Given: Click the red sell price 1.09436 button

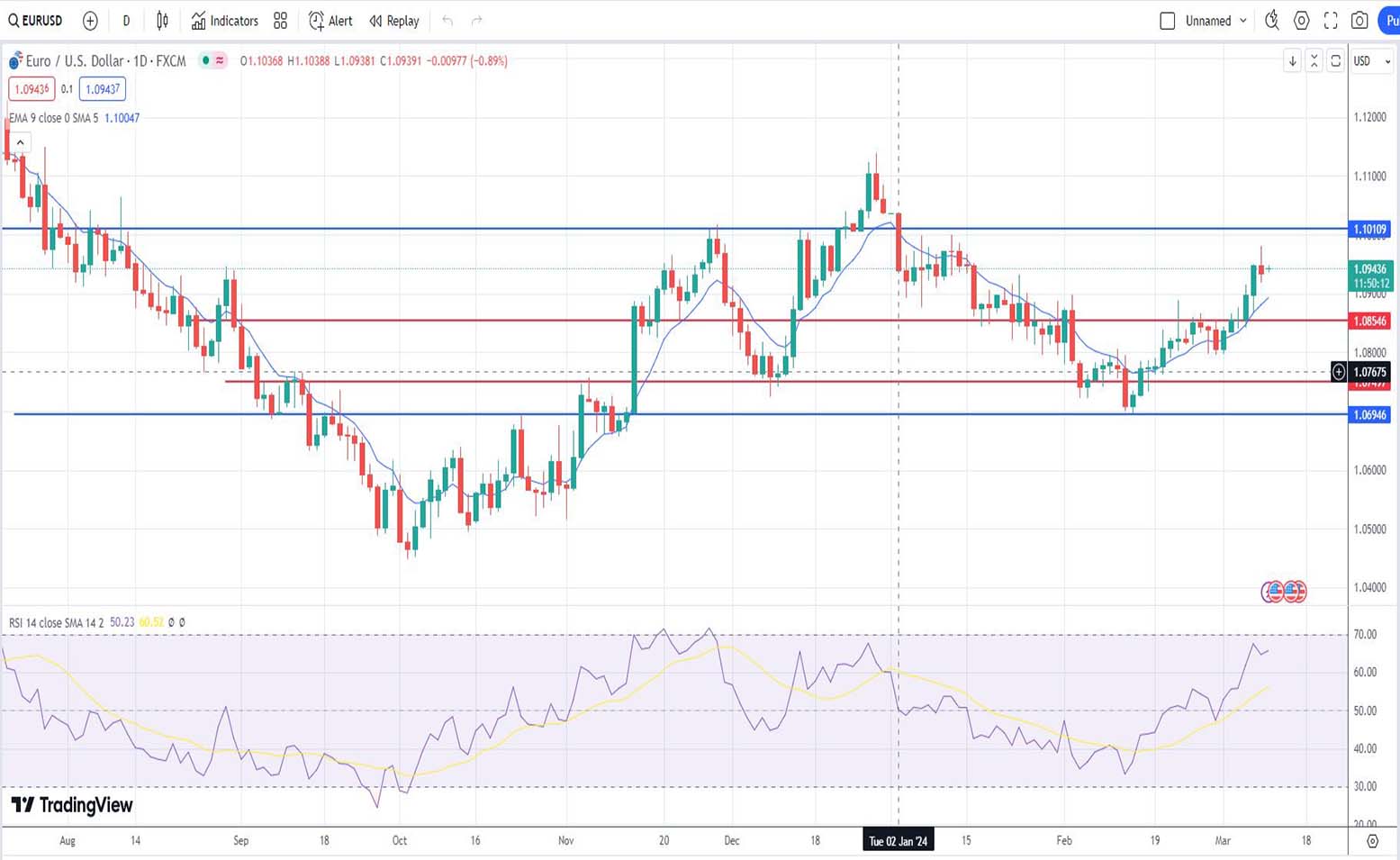Looking at the screenshot, I should (x=32, y=89).
